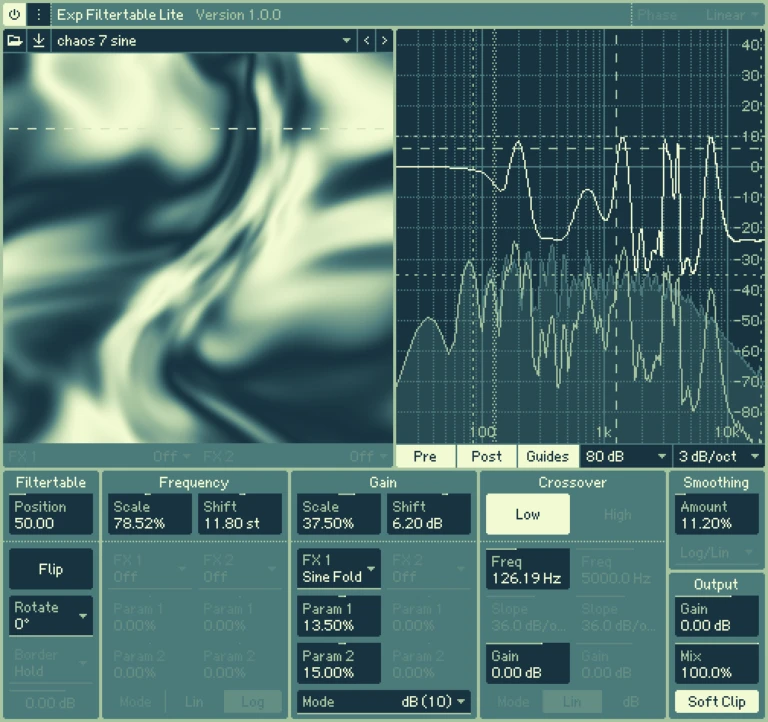This screenshot has height=722, width=768.
Task: Click the Frequency Scale 78.52% control
Action: (x=150, y=514)
